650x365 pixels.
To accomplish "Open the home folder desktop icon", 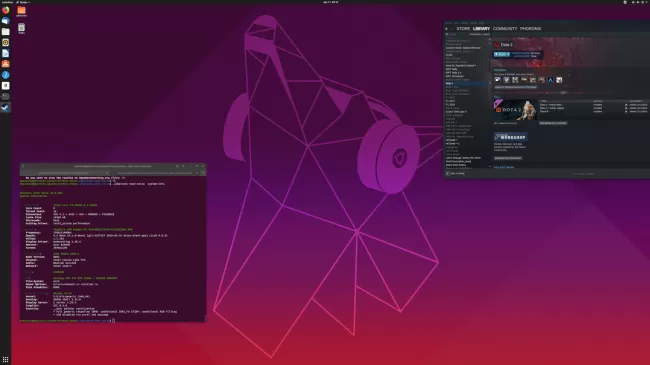I will [22, 11].
